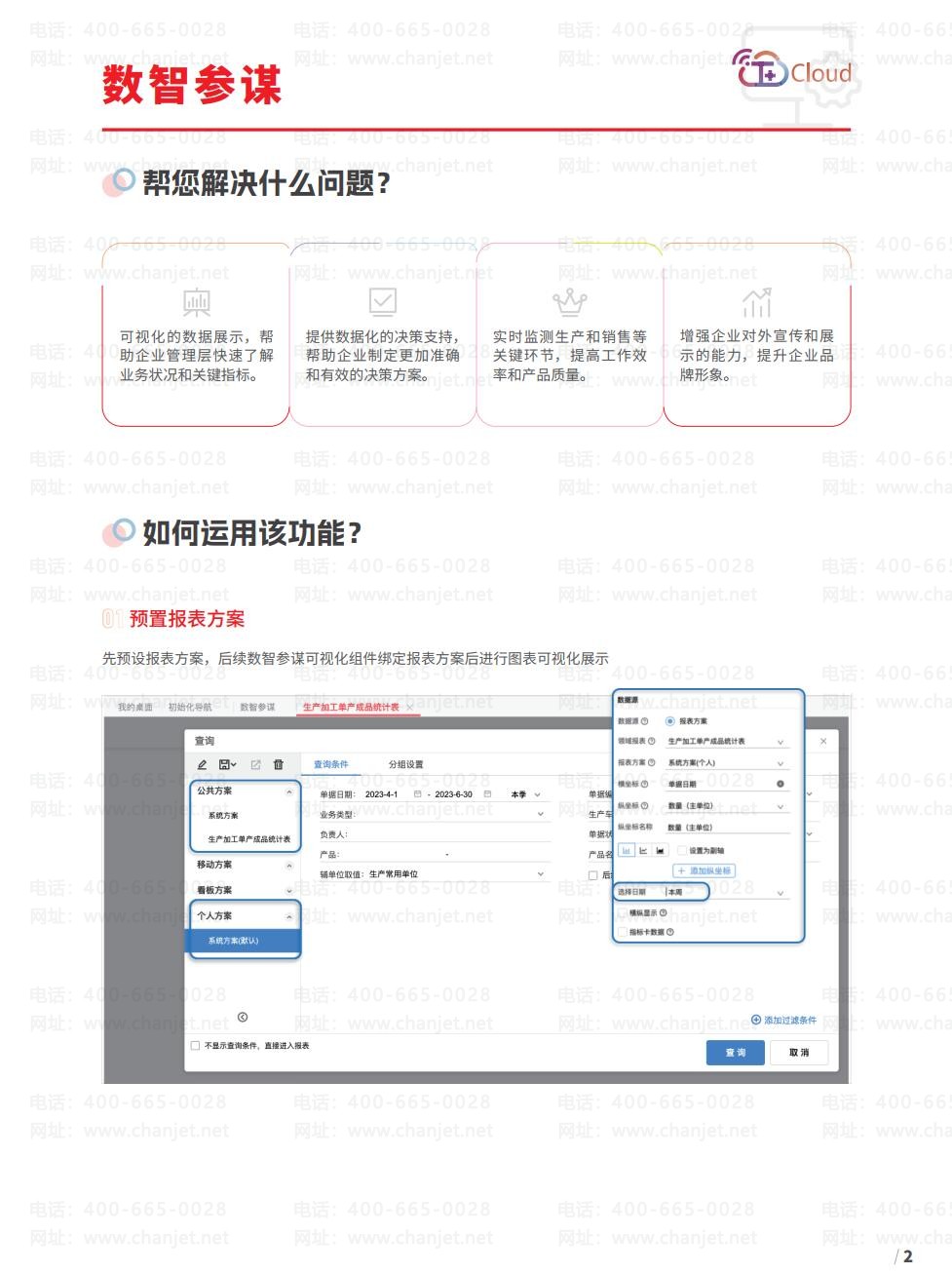Select 系统方案 under 公共方案

pyautogui.click(x=223, y=815)
